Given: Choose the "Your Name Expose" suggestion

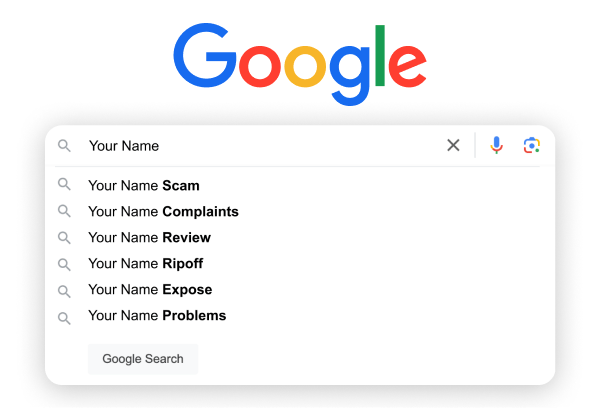Looking at the screenshot, I should click(x=150, y=290).
